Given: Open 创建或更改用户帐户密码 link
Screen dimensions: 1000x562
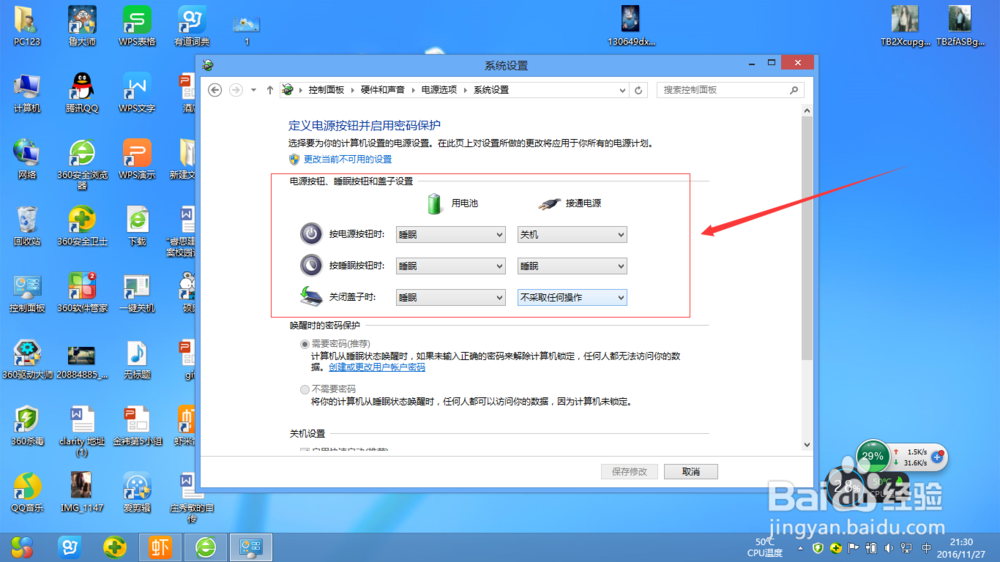Looking at the screenshot, I should coord(377,367).
